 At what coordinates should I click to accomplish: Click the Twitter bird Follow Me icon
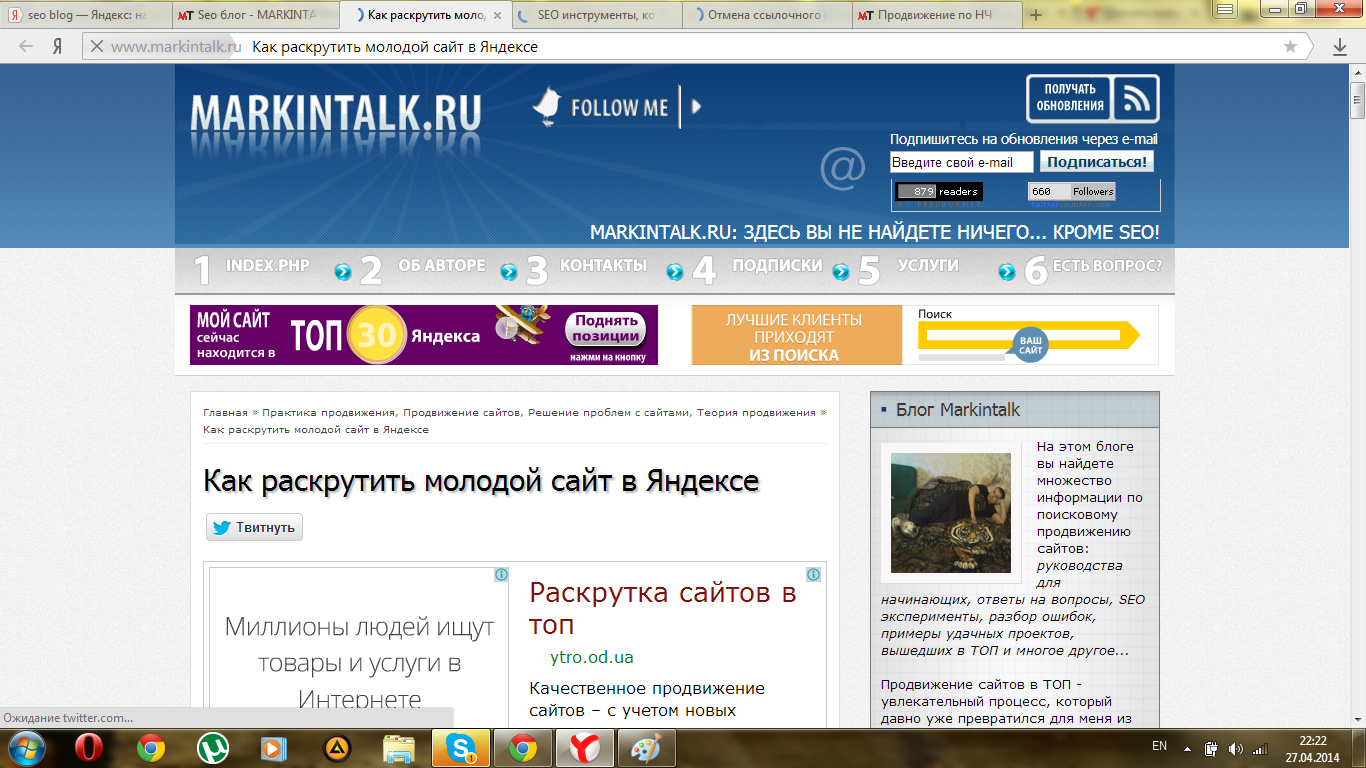pyautogui.click(x=546, y=106)
